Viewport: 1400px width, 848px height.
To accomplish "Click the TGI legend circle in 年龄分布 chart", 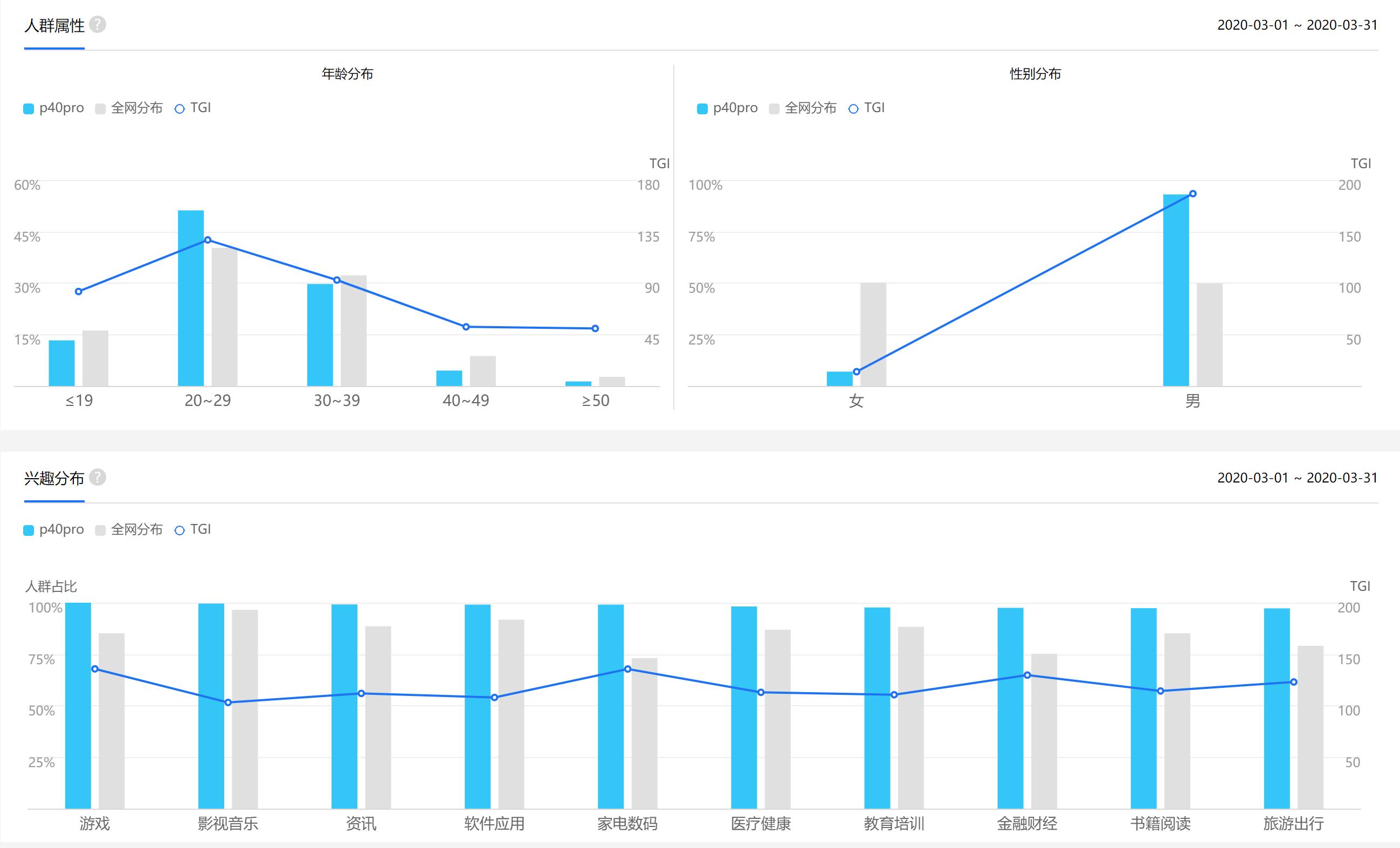I will [180, 108].
